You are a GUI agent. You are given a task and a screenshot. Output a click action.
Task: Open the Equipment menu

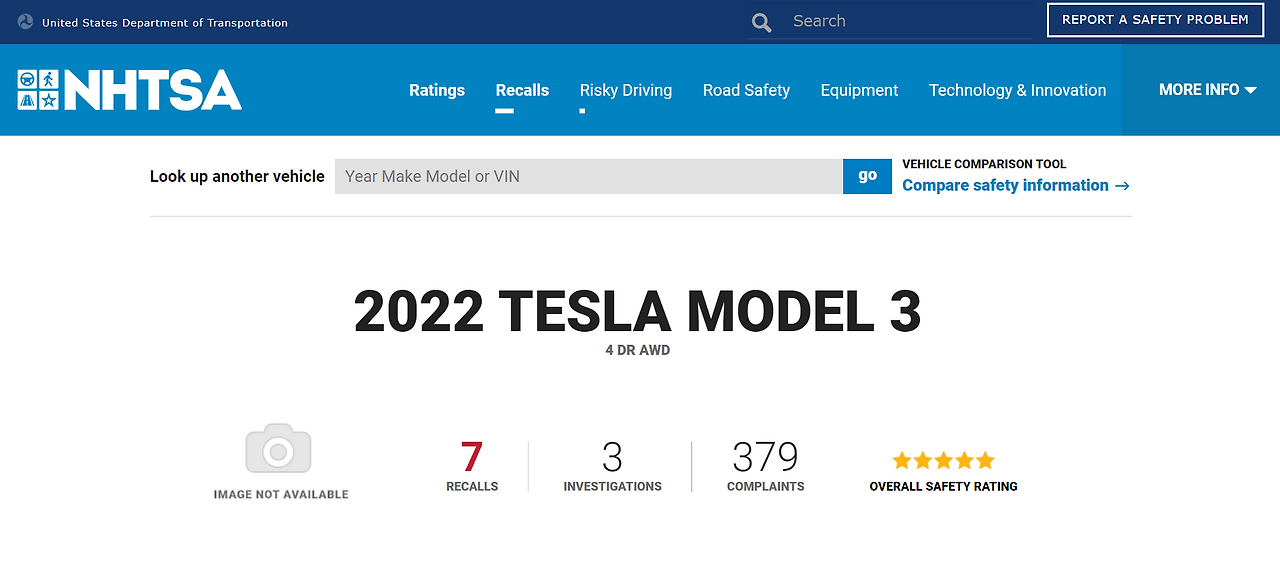[859, 90]
